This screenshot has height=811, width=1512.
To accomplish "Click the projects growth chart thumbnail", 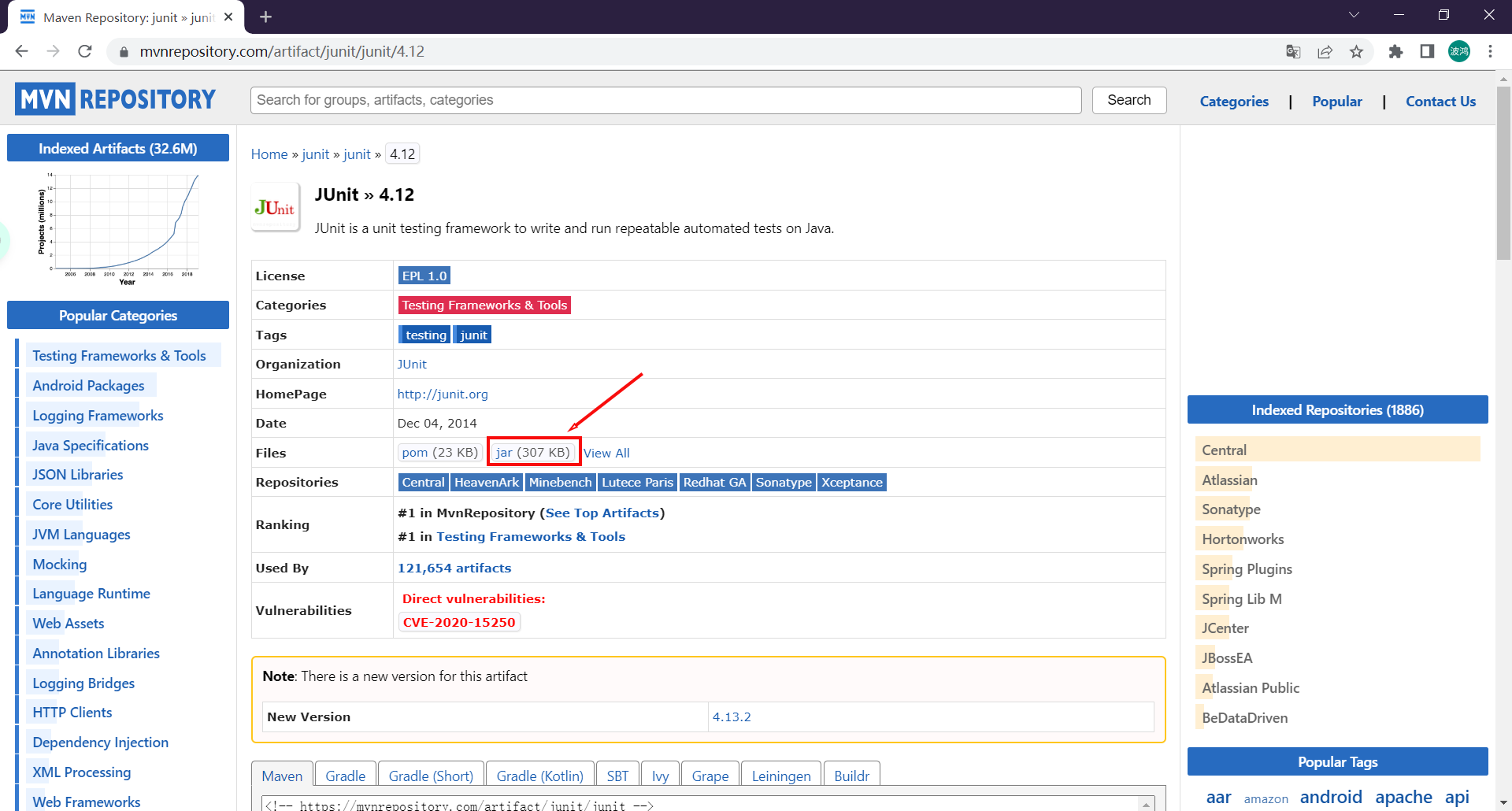I will point(118,228).
